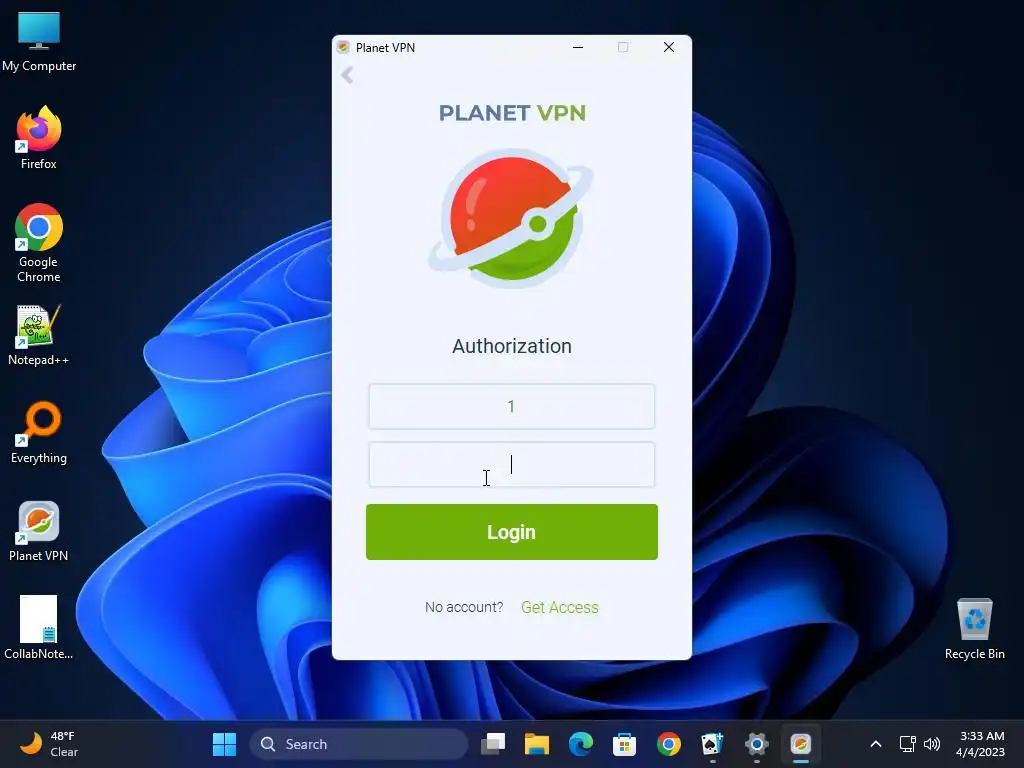Select the Firefox desktop shortcut
This screenshot has height=768, width=1024.
click(39, 138)
